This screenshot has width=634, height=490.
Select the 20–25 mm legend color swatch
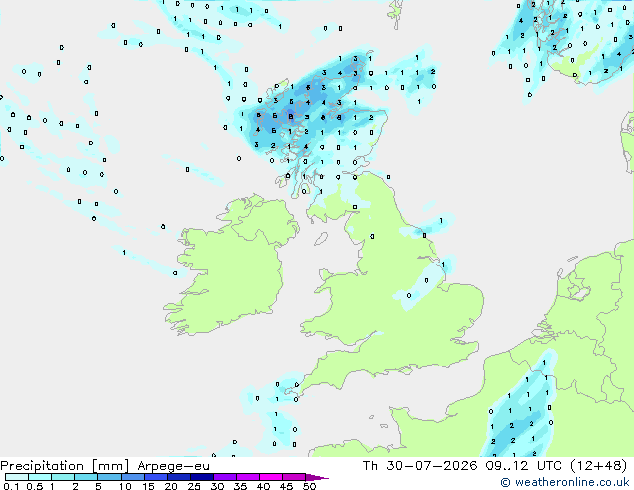[178, 477]
